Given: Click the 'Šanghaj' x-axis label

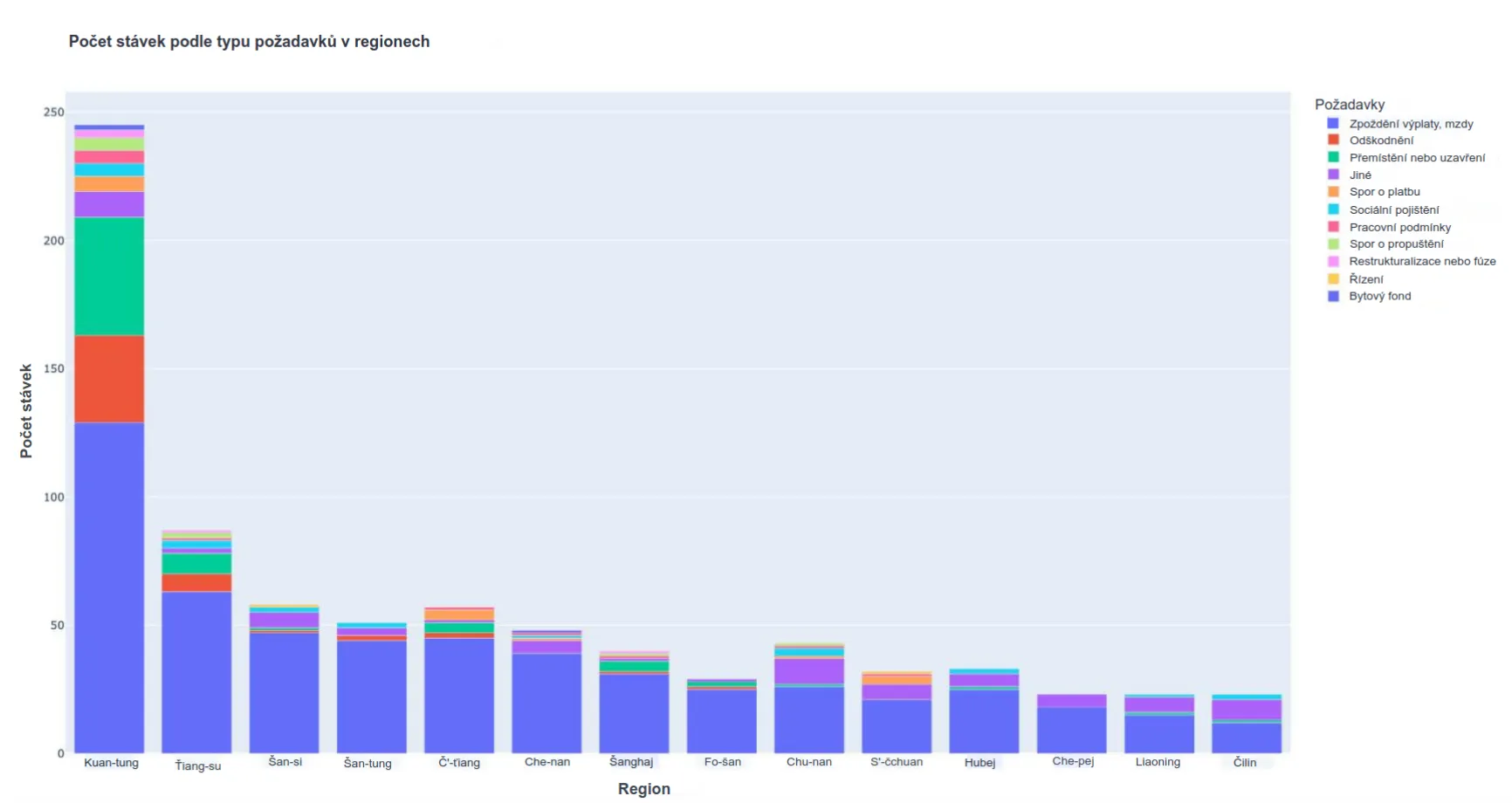Looking at the screenshot, I should (x=631, y=762).
